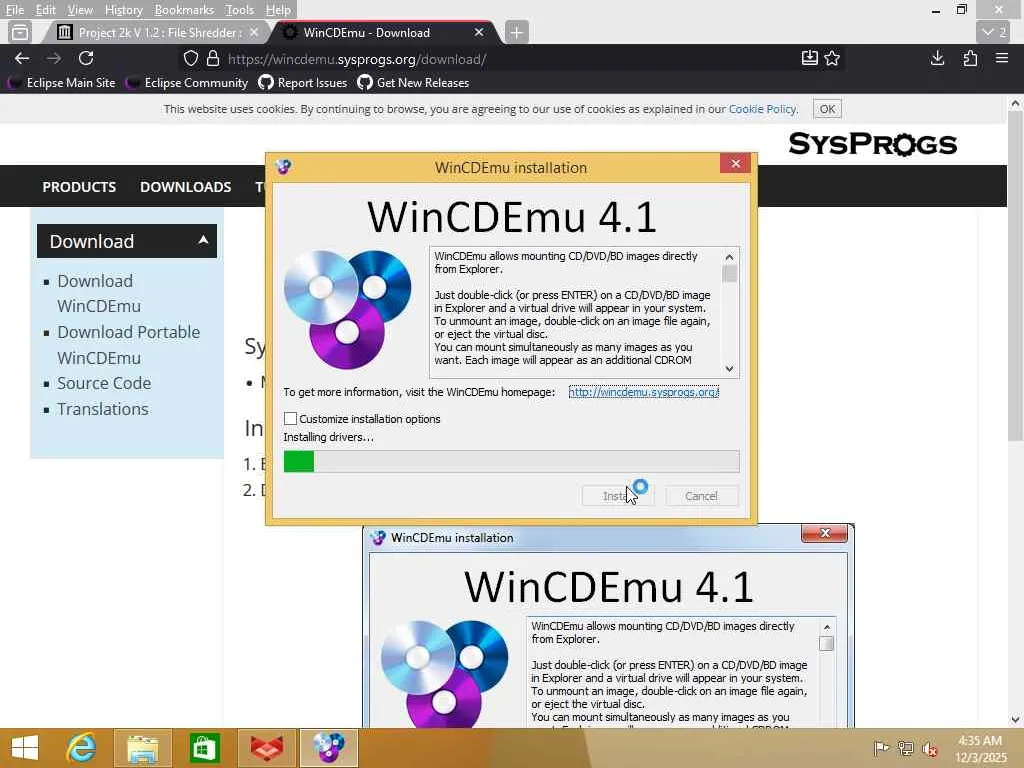Viewport: 1024px width, 768px height.
Task: Go back using the browser back arrow
Action: click(22, 58)
